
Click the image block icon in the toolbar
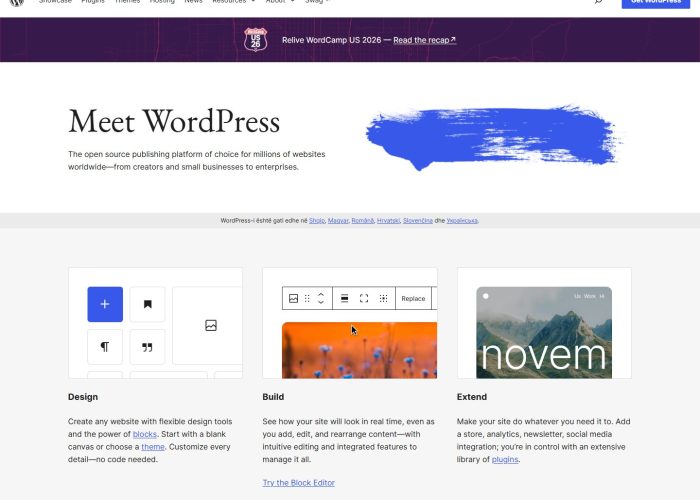click(293, 299)
